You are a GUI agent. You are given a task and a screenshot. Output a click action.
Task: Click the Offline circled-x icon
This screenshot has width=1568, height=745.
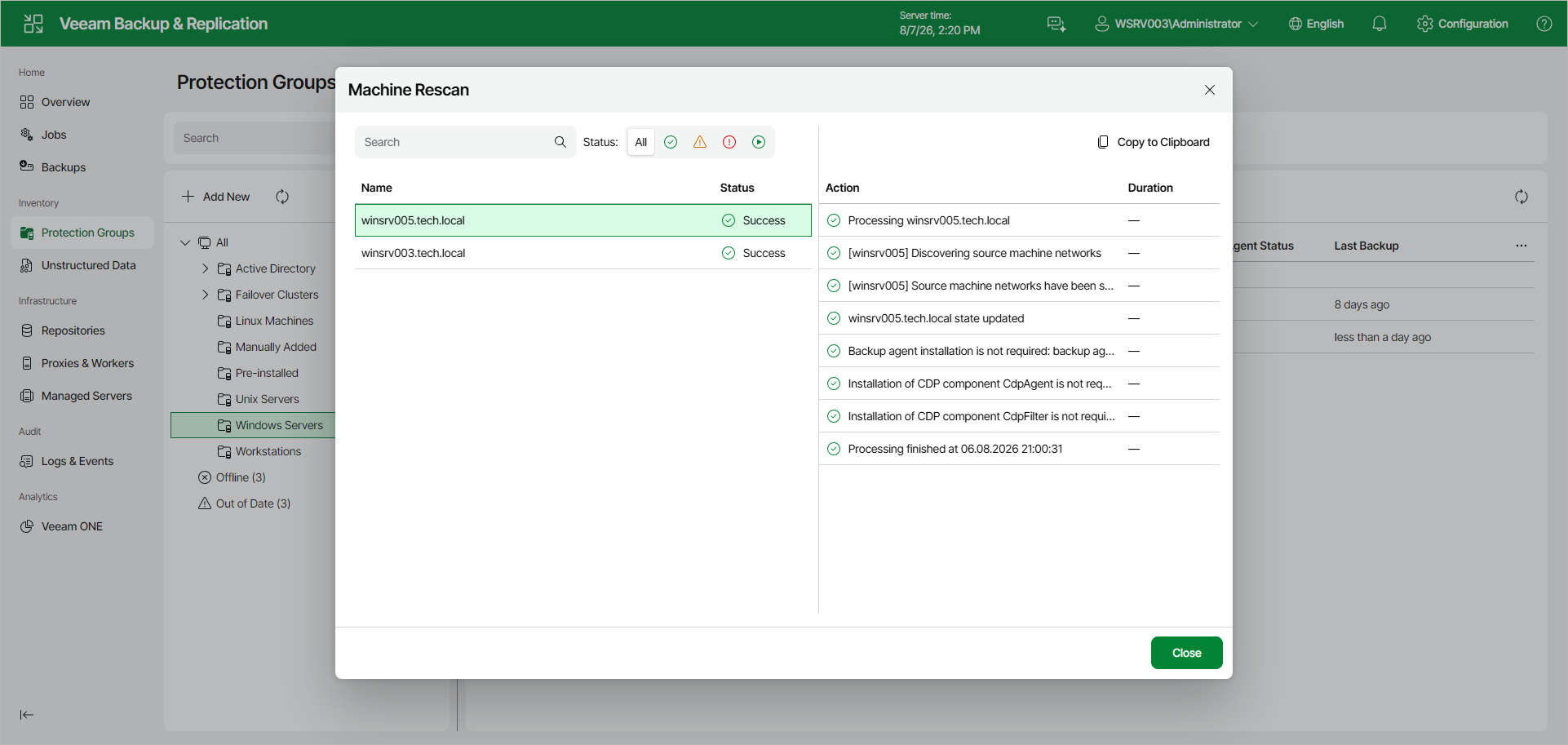pos(205,477)
